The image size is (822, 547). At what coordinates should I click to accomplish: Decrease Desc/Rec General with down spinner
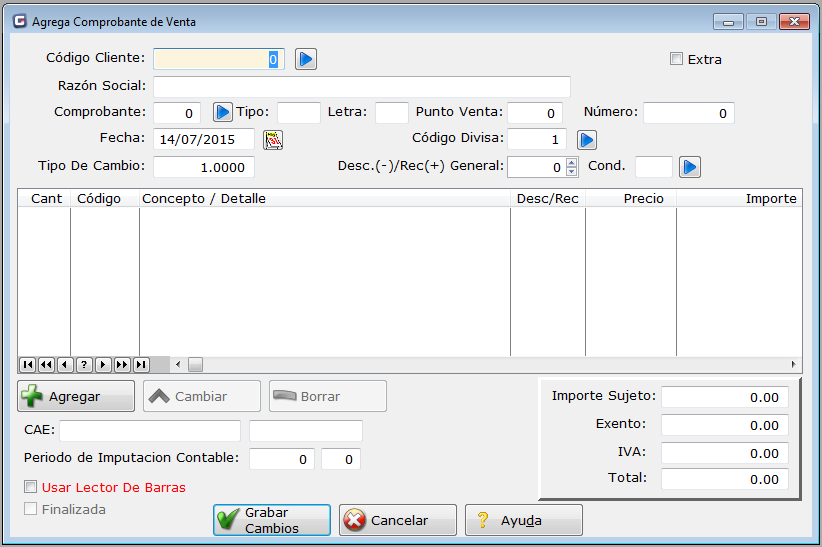tap(572, 172)
